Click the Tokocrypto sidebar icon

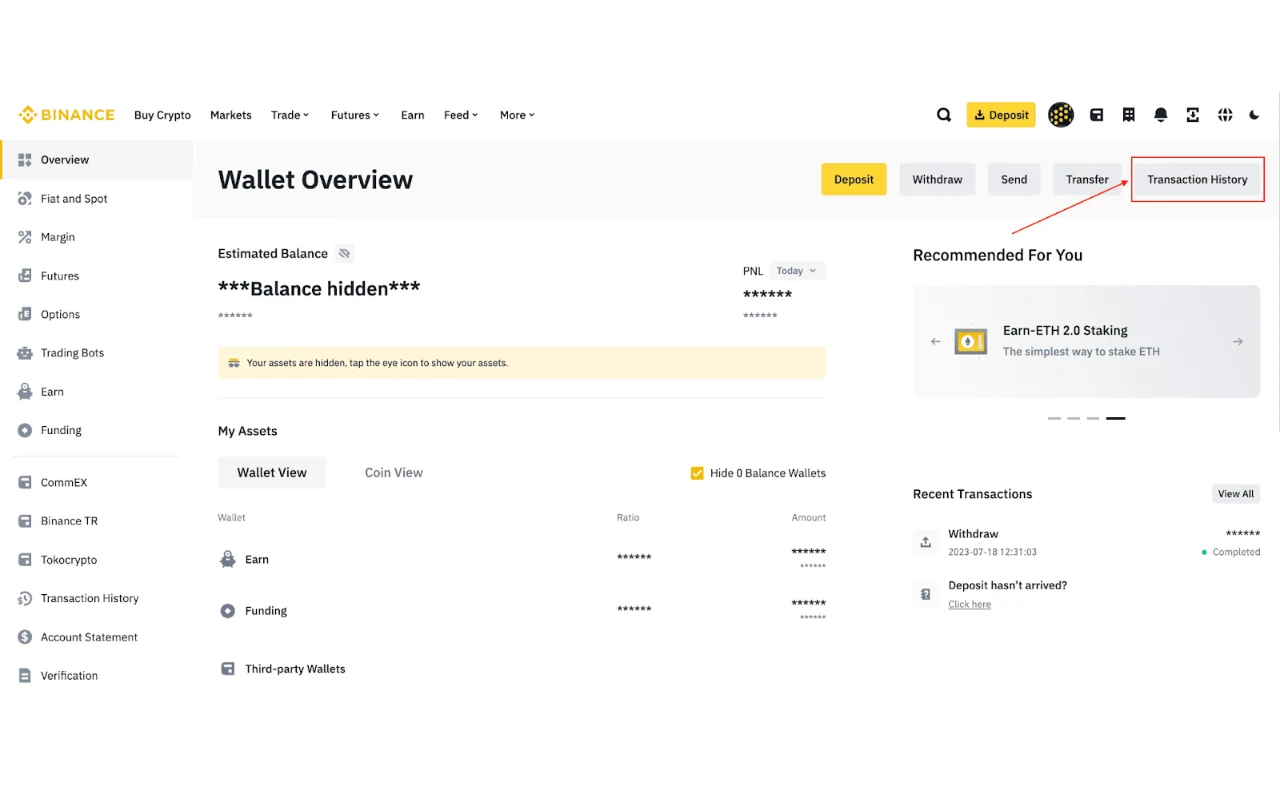25,560
